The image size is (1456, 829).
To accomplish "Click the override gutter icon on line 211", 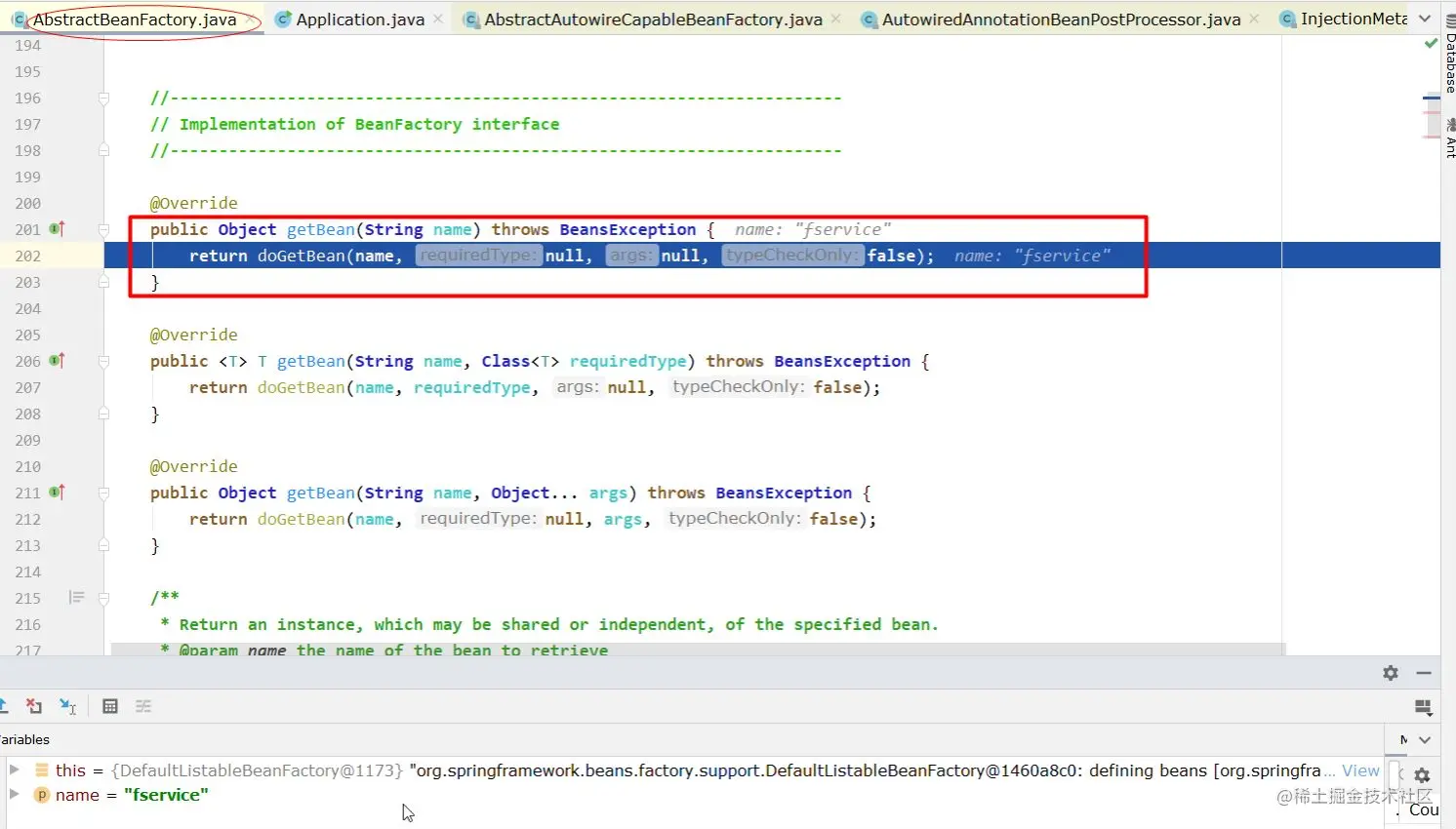I will (58, 493).
